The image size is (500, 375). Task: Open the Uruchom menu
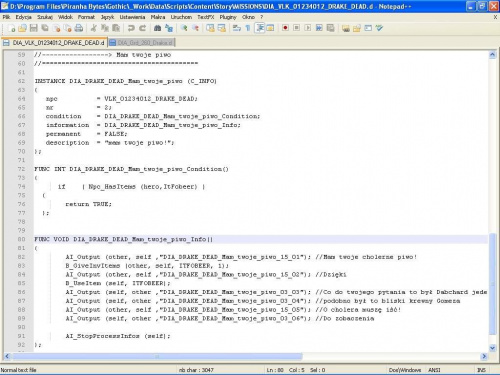(x=181, y=17)
